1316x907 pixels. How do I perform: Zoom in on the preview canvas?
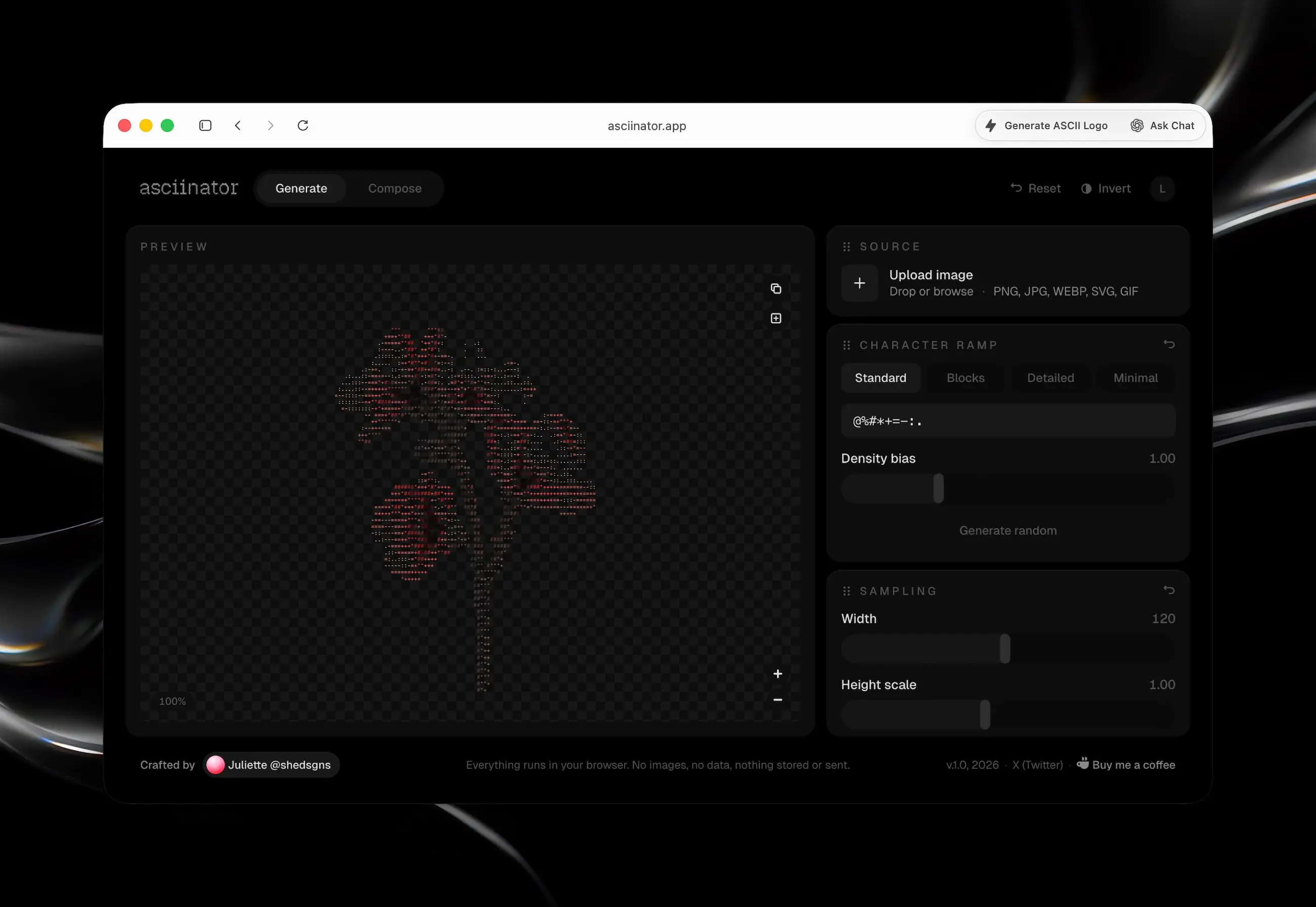coord(777,674)
